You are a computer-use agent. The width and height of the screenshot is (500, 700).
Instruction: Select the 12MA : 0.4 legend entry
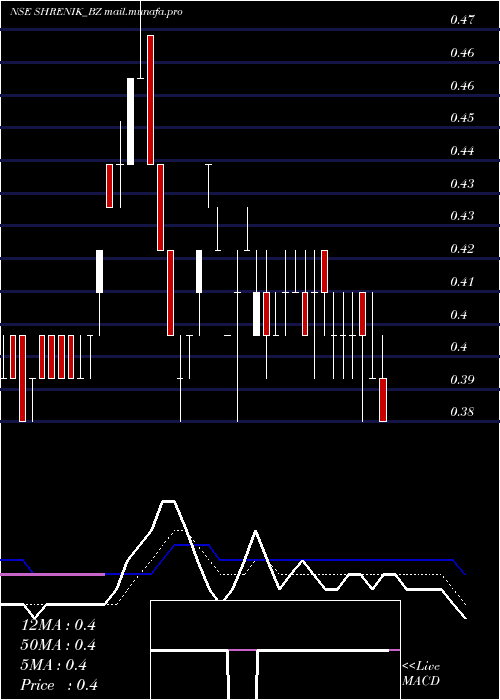(58, 625)
